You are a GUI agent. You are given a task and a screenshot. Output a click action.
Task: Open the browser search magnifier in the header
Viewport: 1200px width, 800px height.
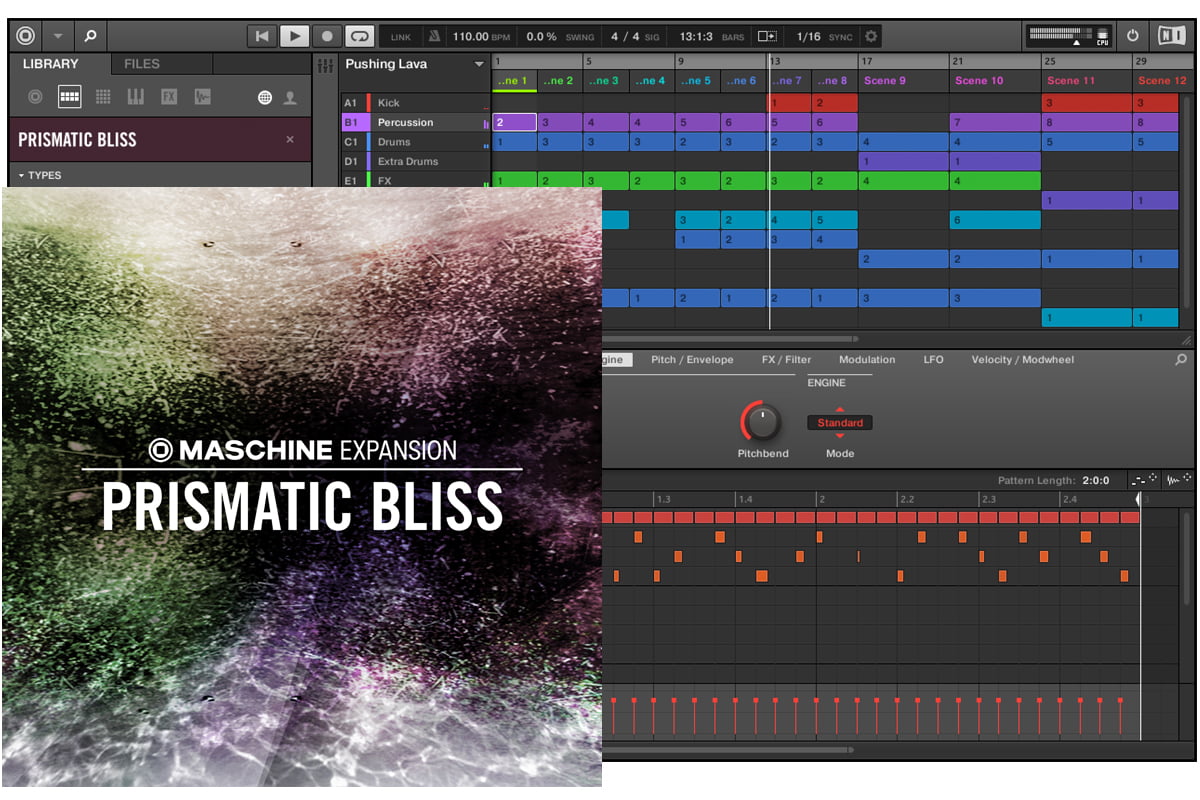(90, 36)
